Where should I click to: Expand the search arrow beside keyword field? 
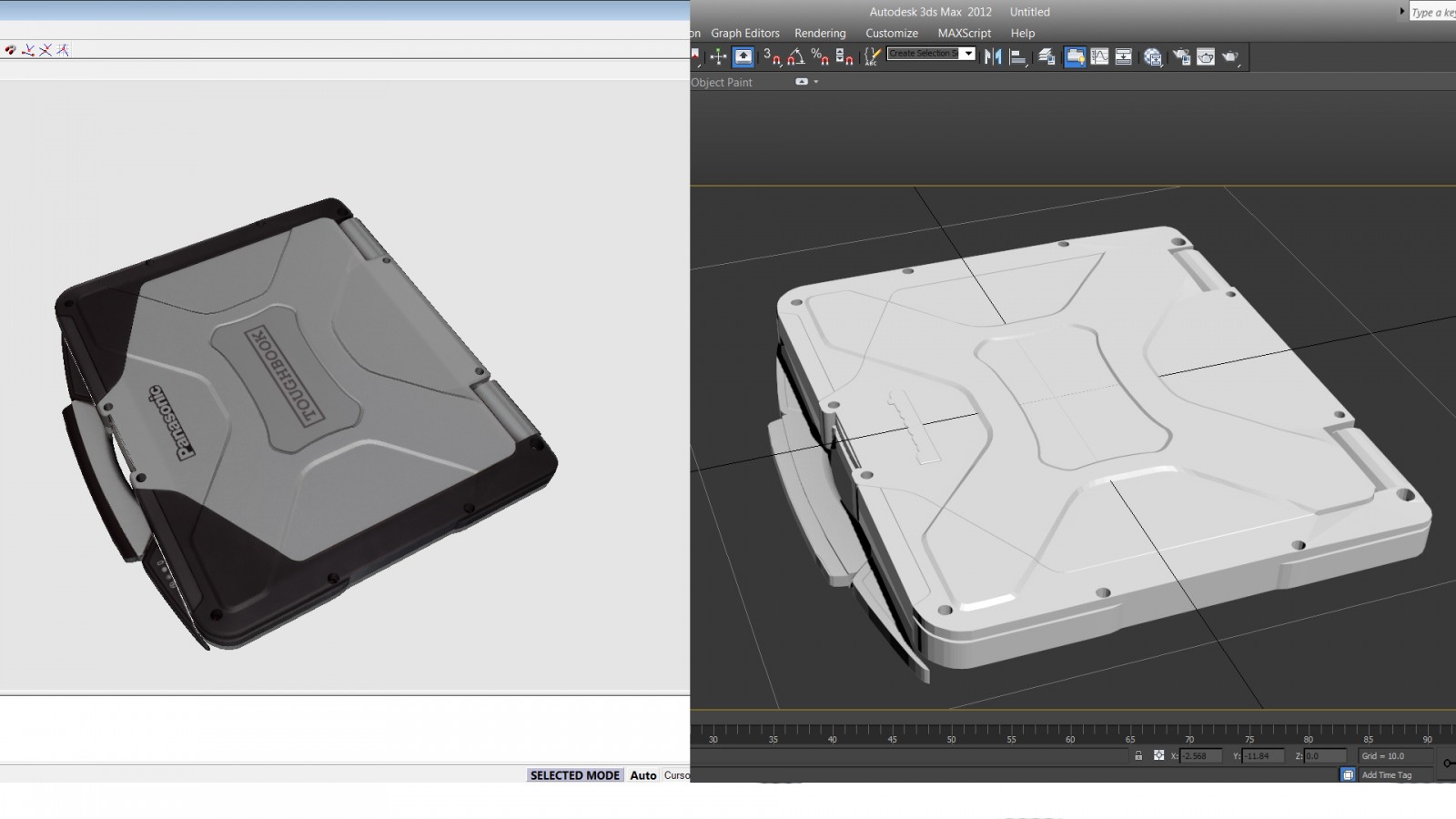pos(1401,12)
